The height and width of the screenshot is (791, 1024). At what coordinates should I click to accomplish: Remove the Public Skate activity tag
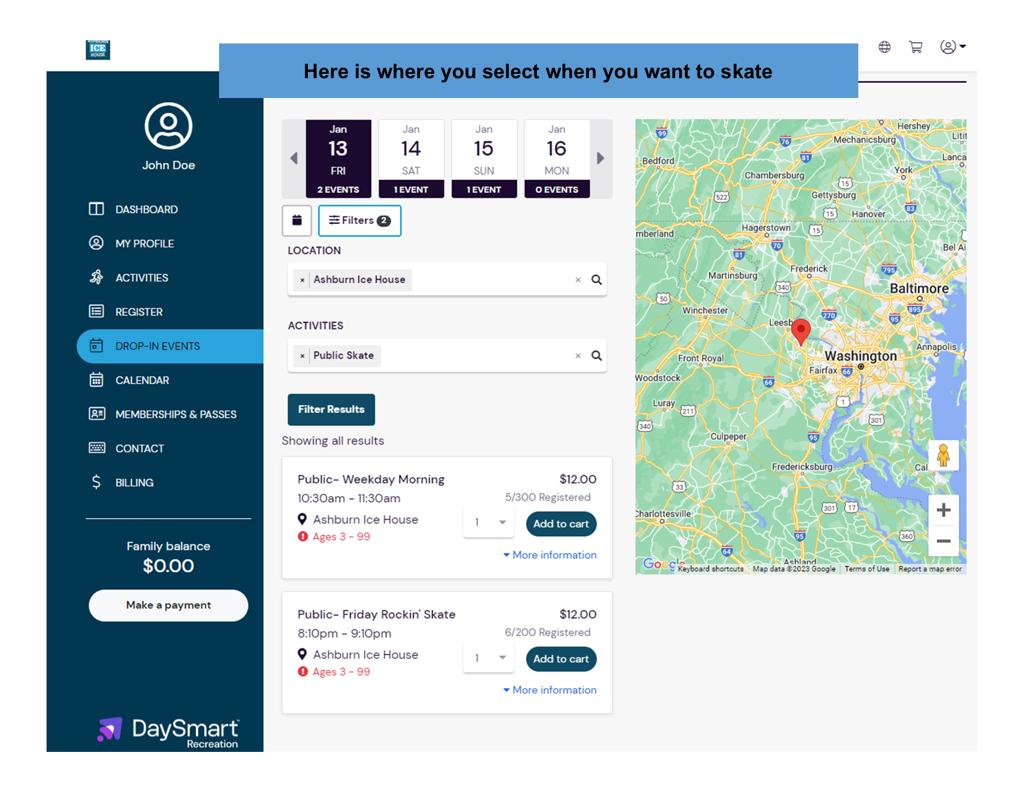[x=303, y=356]
